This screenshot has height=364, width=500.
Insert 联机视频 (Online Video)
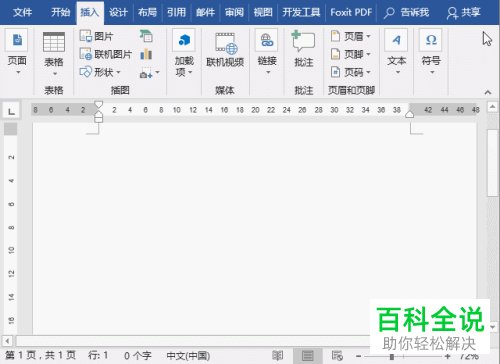225,50
